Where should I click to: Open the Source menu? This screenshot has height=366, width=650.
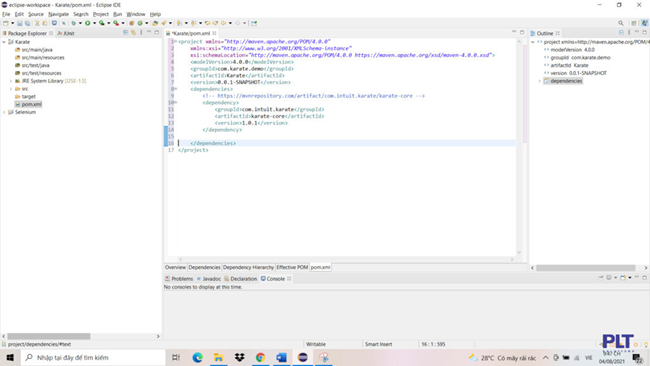[36, 14]
